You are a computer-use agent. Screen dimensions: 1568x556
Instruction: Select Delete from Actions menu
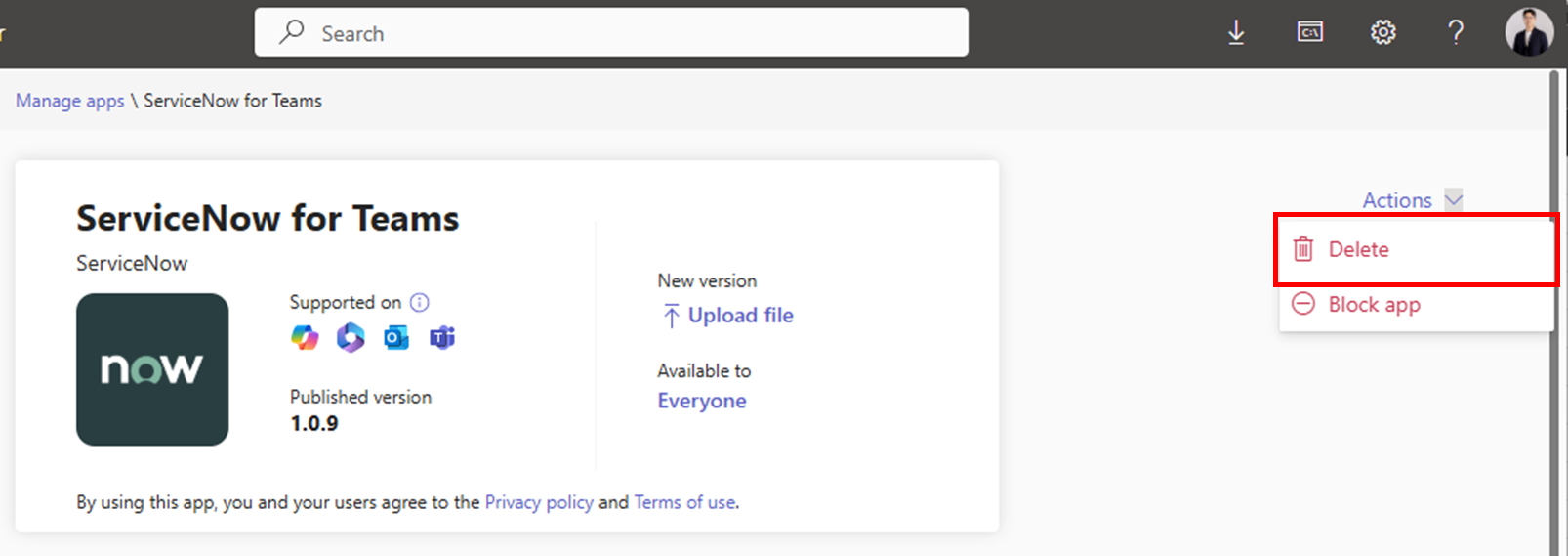pyautogui.click(x=1416, y=249)
